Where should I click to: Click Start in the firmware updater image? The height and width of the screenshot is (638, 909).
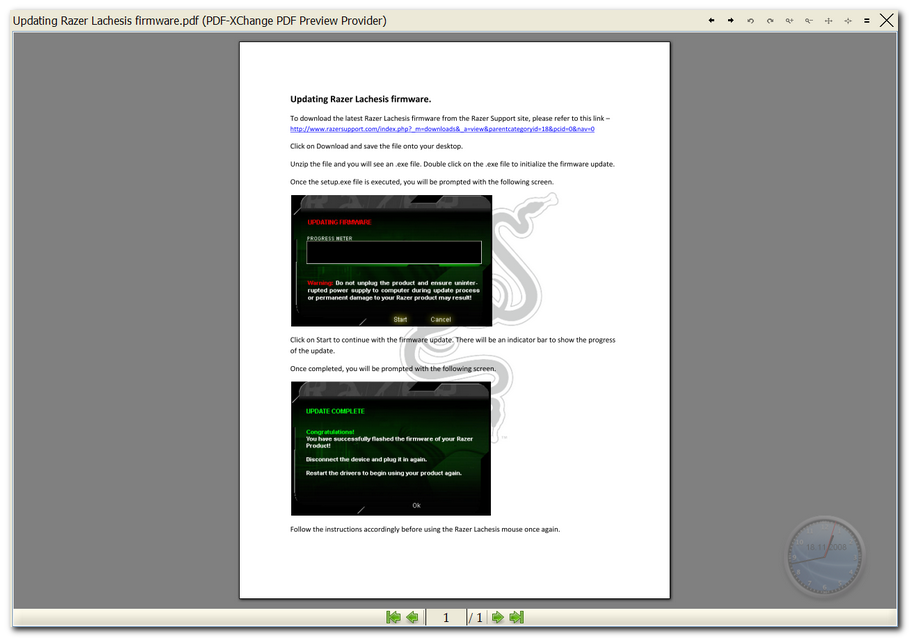point(400,319)
